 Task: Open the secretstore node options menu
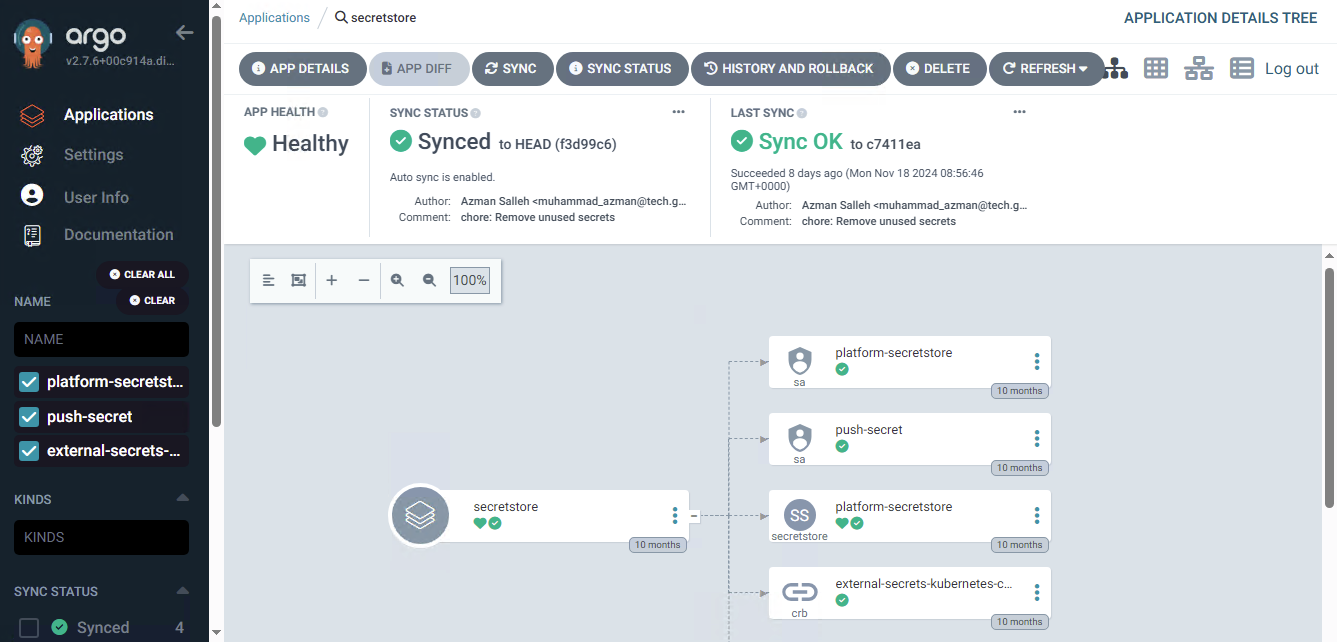(x=675, y=515)
